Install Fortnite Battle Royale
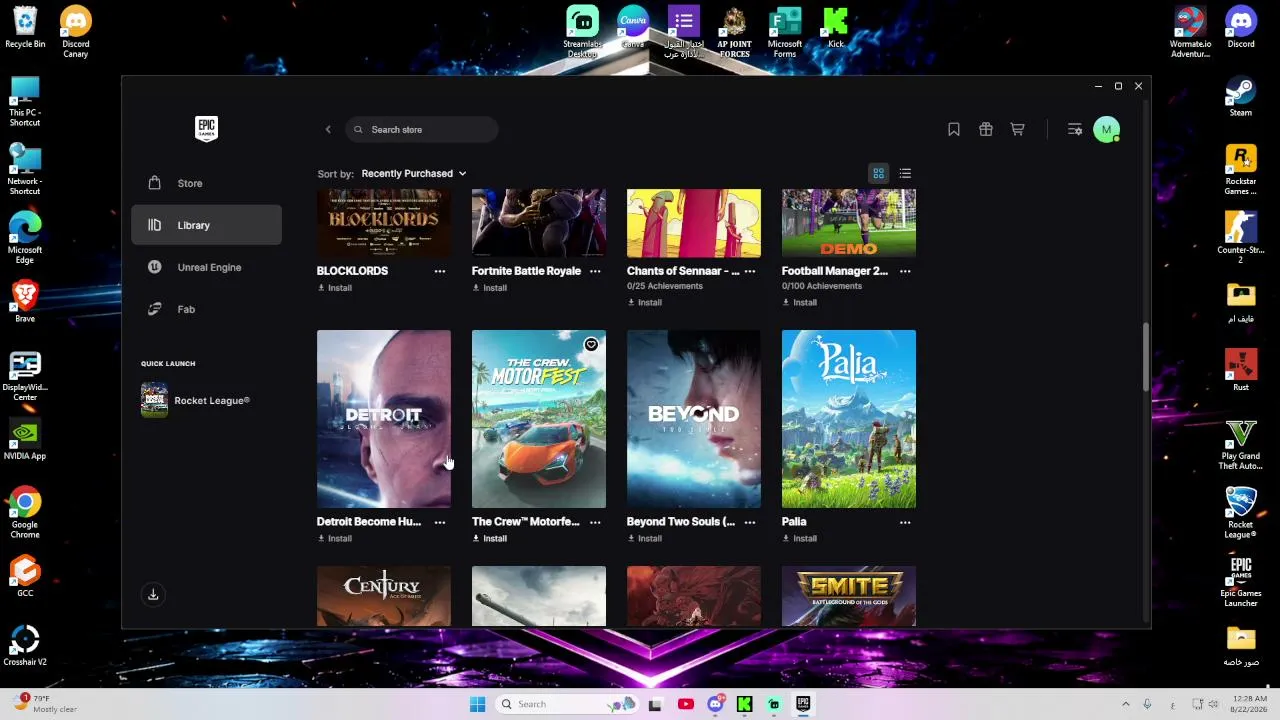This screenshot has height=720, width=1280. [490, 288]
